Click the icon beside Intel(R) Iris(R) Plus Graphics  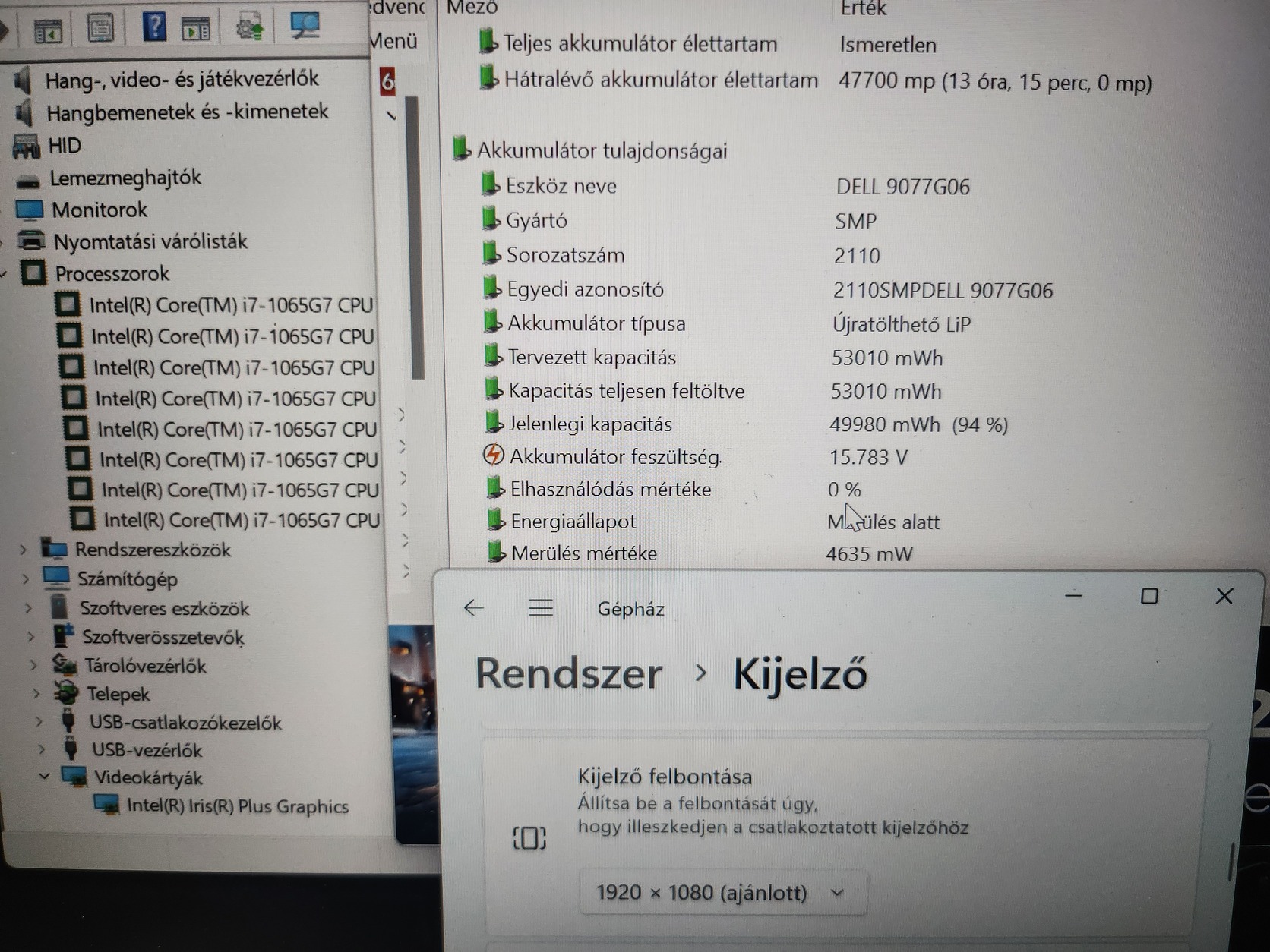click(x=107, y=805)
